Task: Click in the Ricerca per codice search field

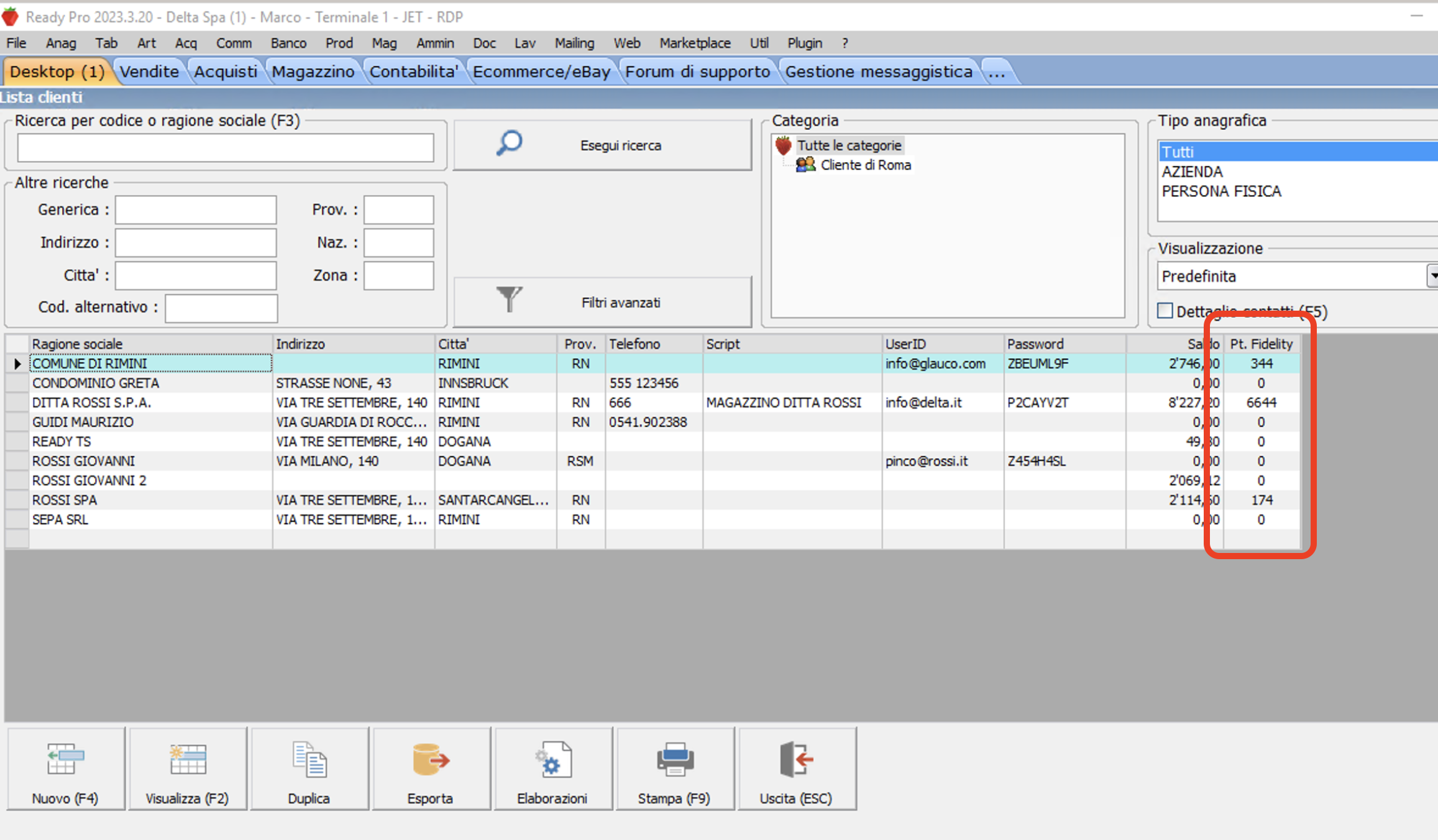Action: (x=226, y=148)
